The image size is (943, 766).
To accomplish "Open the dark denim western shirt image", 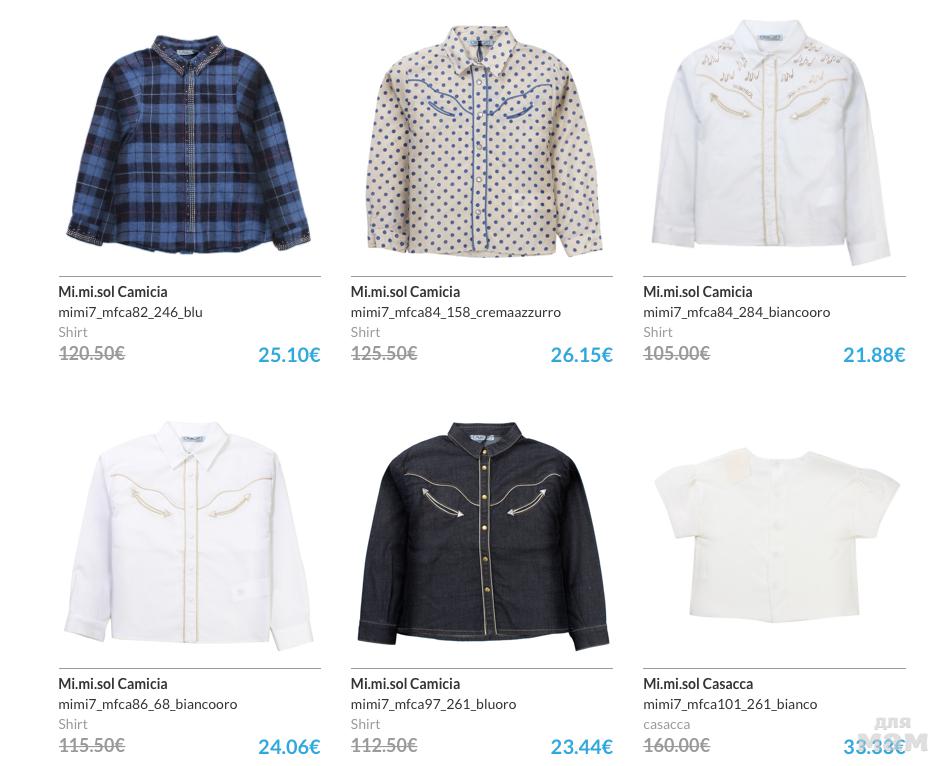I will pos(484,535).
